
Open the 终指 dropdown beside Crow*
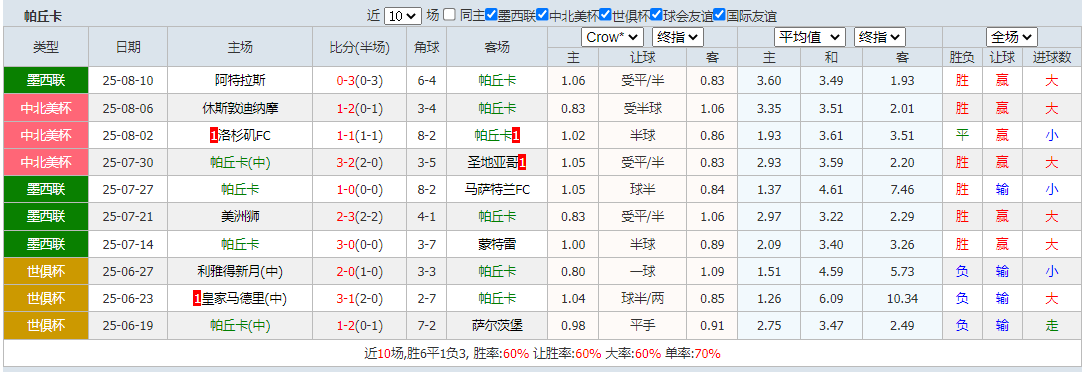678,37
